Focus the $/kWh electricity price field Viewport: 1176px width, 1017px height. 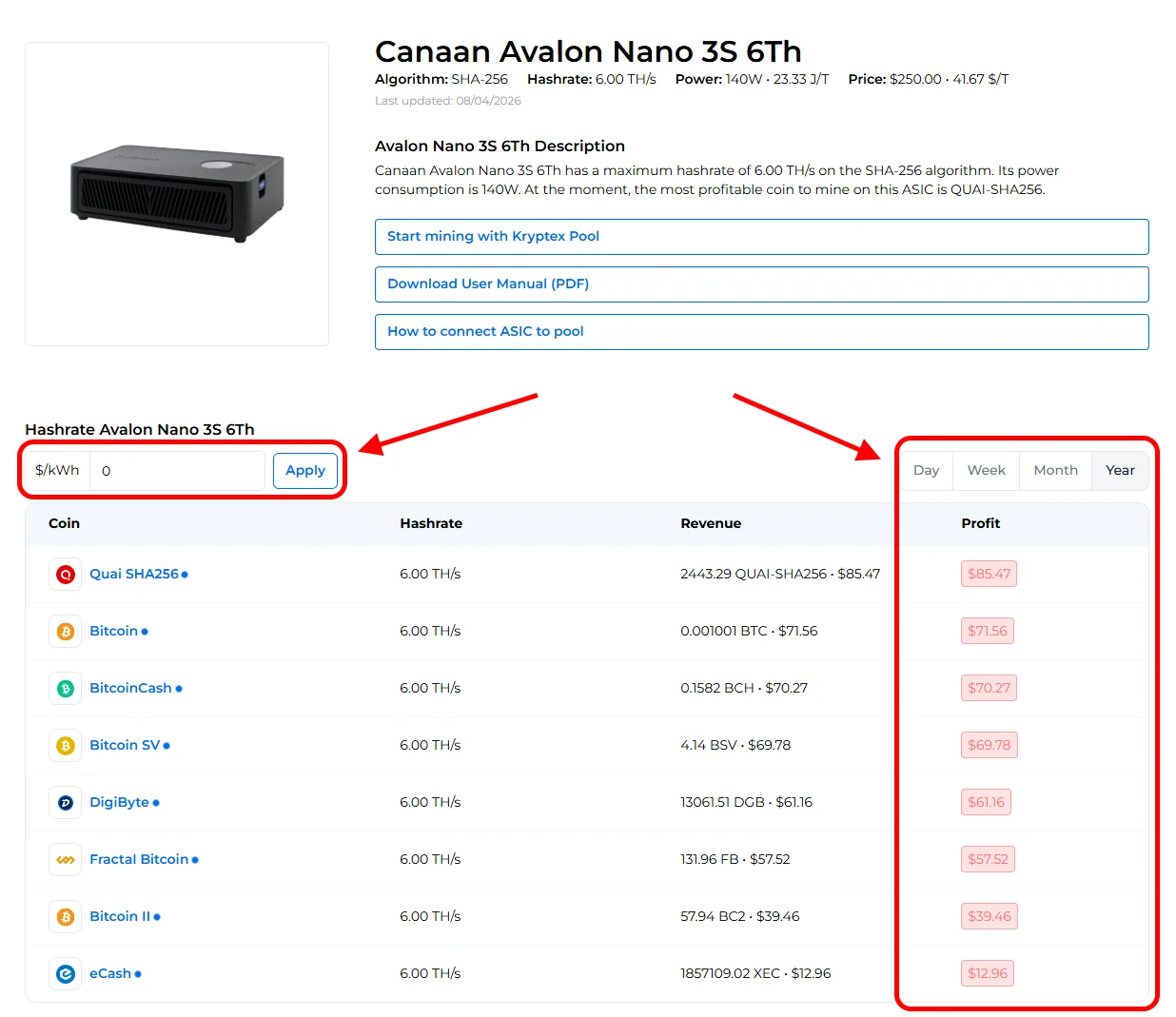point(177,471)
